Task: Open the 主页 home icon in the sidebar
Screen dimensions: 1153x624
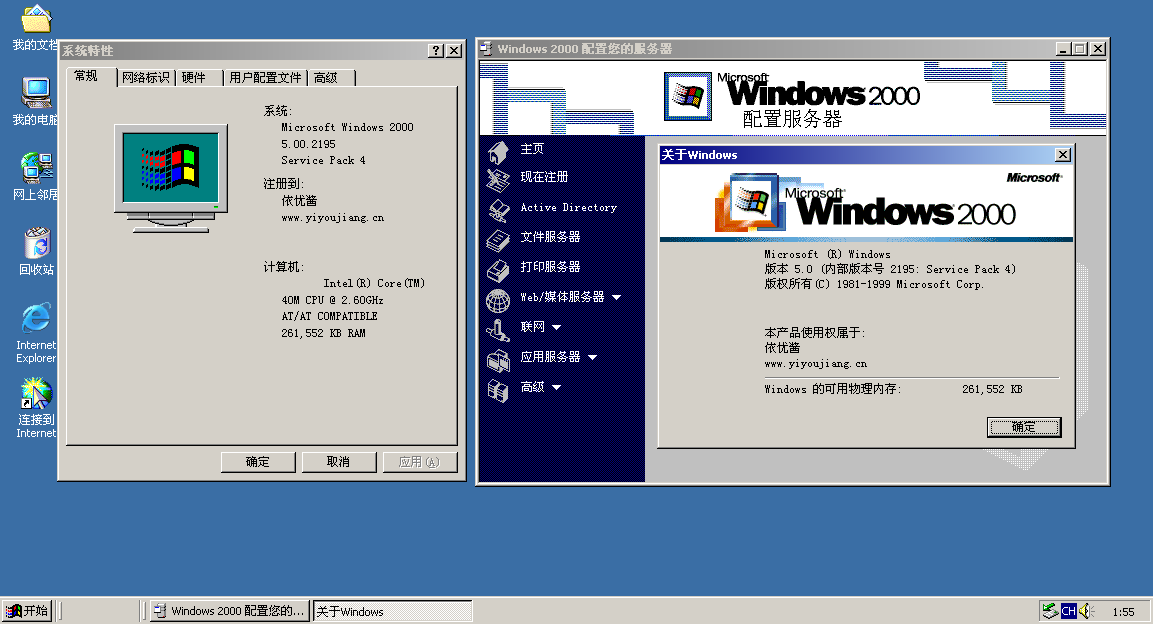Action: click(x=498, y=152)
